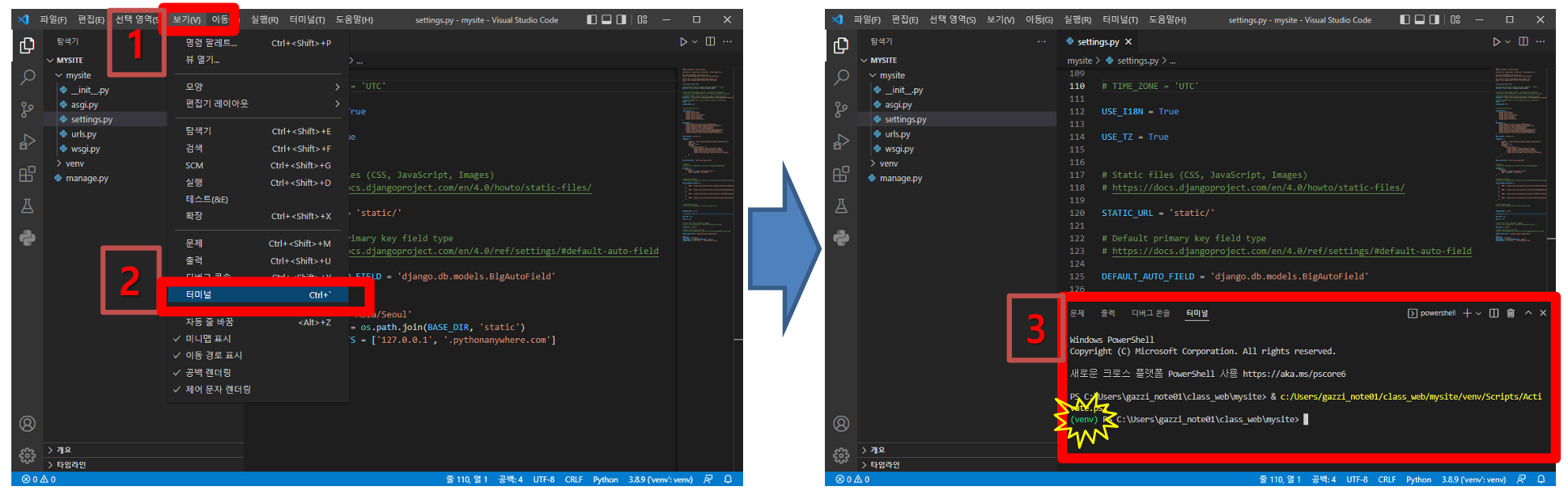
Task: Expand 모양 submenu in 보기 menu
Action: [x=257, y=87]
